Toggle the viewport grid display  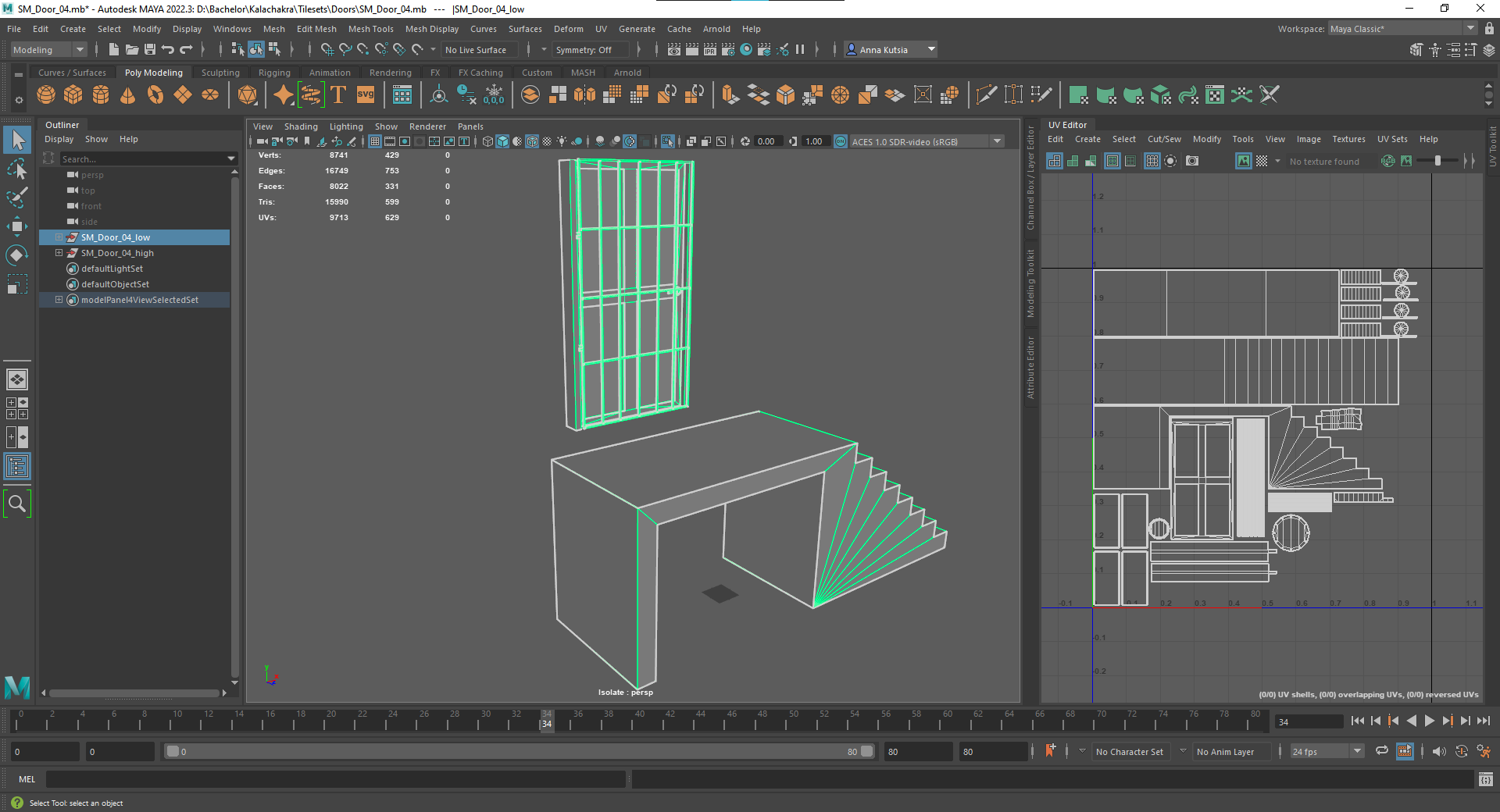(375, 141)
